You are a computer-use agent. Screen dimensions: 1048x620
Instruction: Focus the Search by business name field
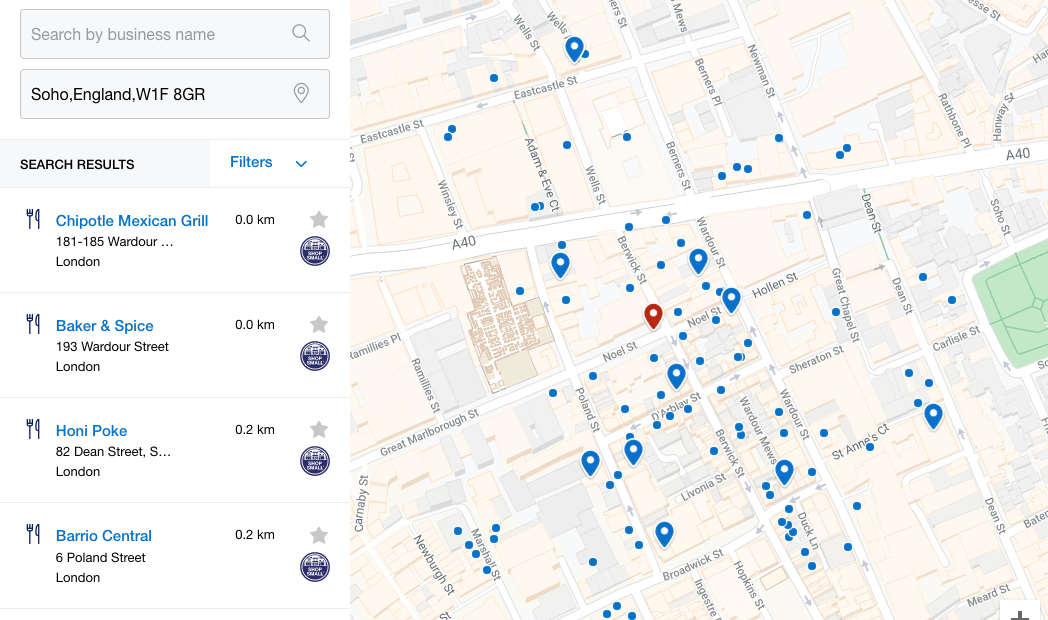pyautogui.click(x=155, y=34)
